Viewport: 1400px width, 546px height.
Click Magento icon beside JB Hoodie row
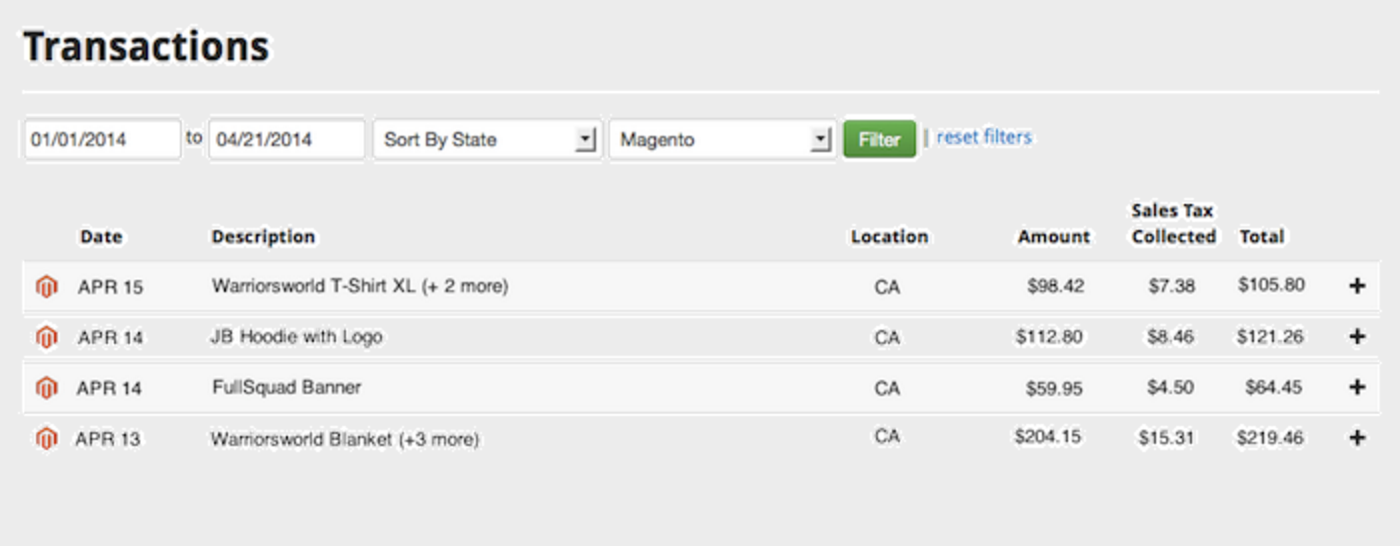[46, 338]
